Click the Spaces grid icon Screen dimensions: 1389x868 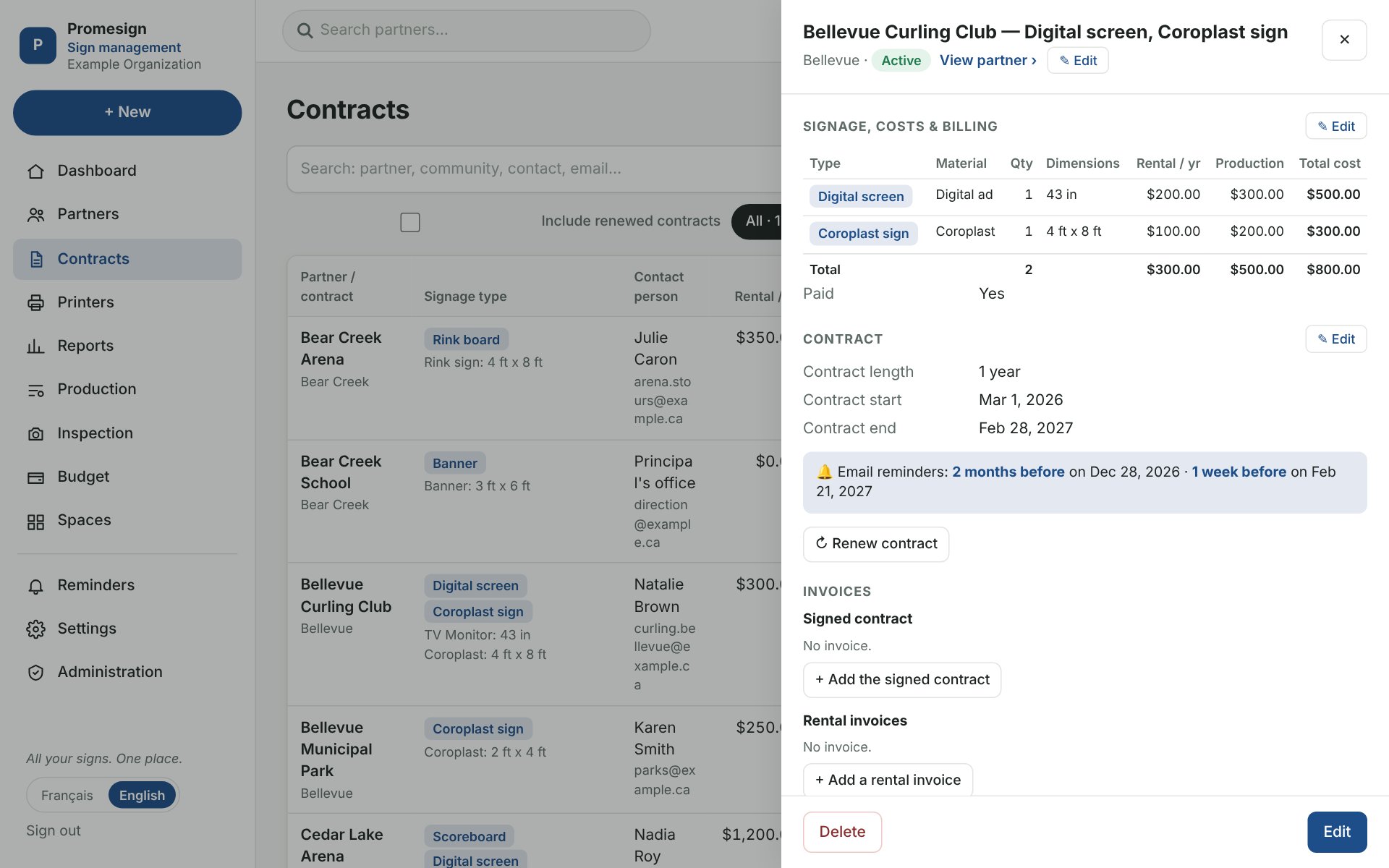point(35,521)
